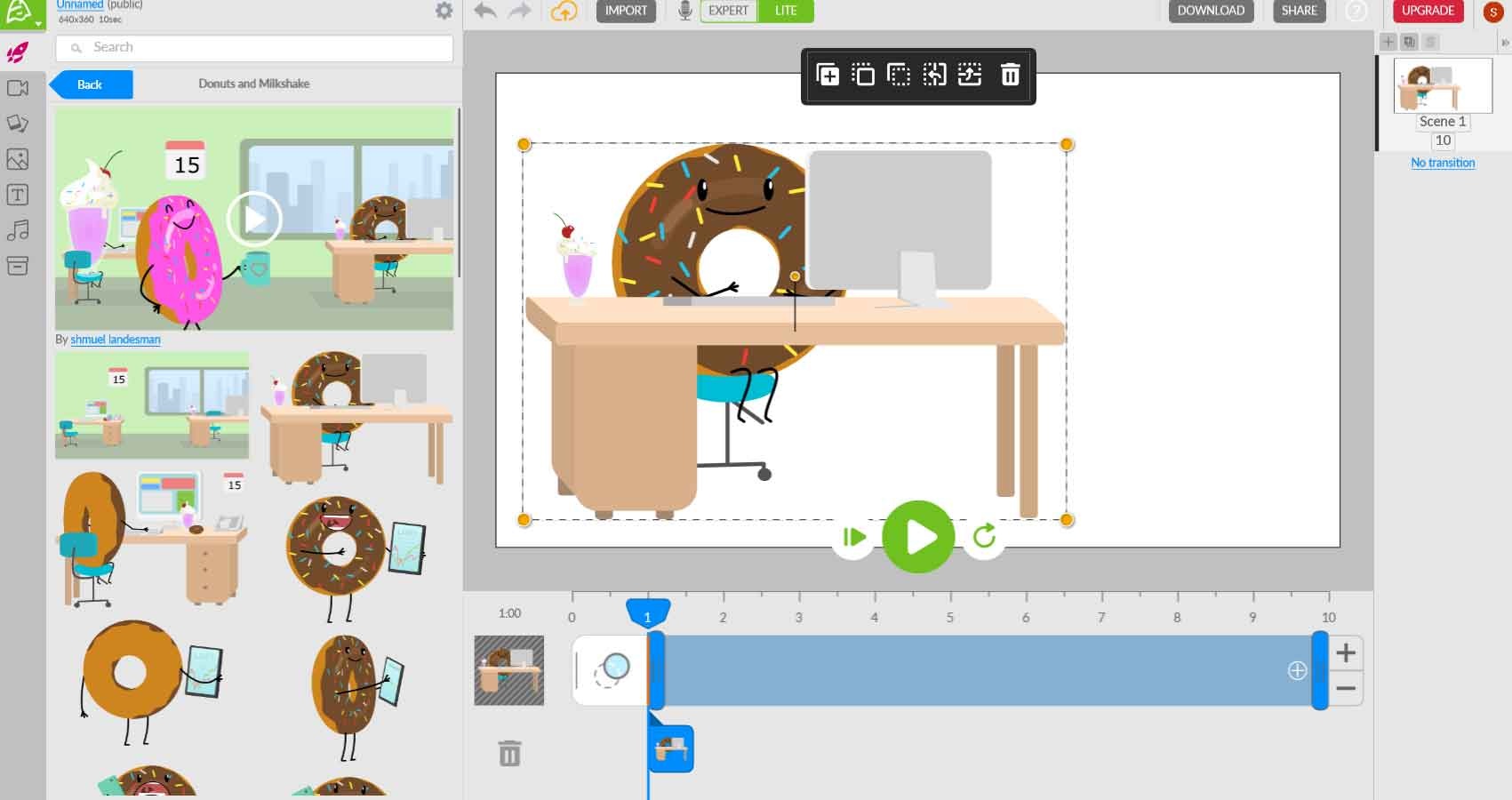
Task: Click the timeline playhead at 1
Action: (648, 614)
